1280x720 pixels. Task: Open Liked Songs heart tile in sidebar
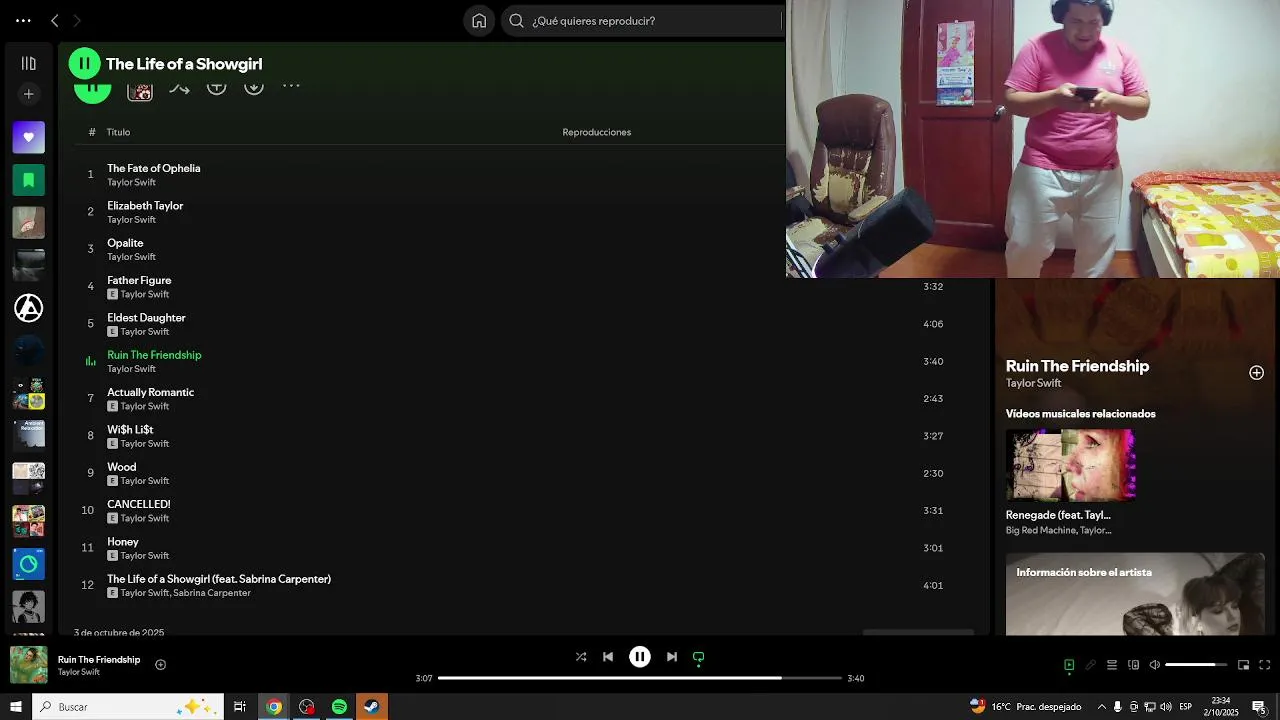click(28, 137)
